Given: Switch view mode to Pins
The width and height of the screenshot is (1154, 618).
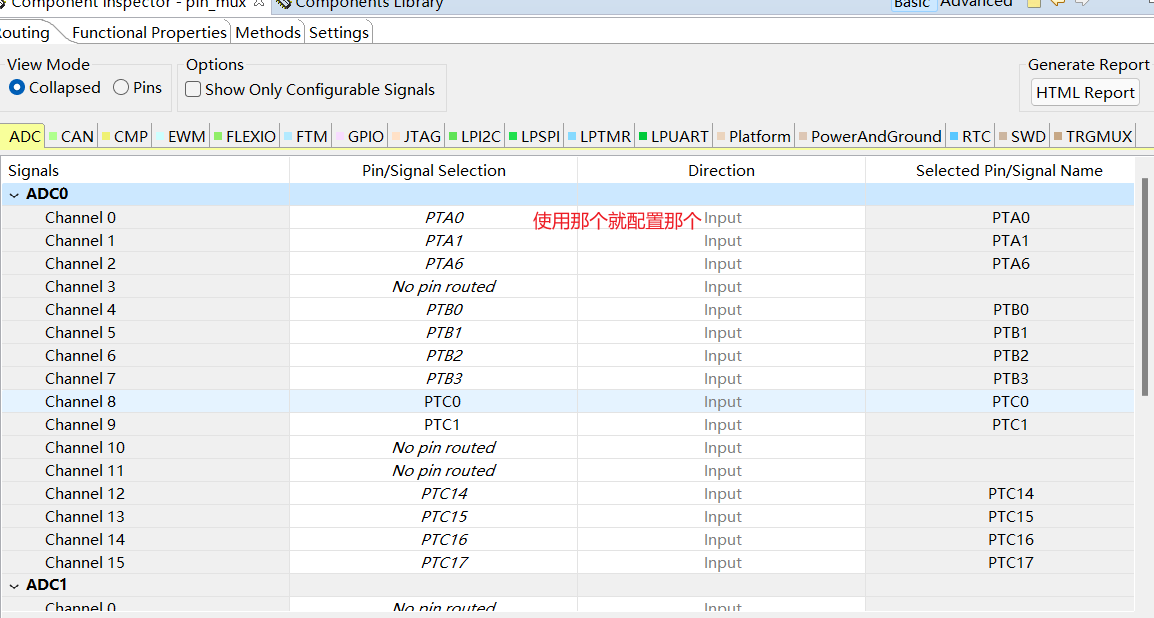Looking at the screenshot, I should click(x=119, y=87).
